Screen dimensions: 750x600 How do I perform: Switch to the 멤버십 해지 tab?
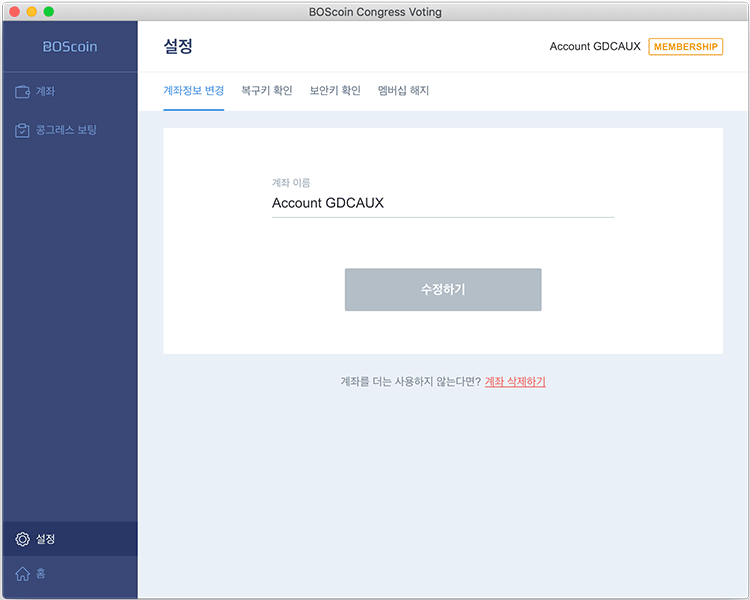tap(403, 90)
